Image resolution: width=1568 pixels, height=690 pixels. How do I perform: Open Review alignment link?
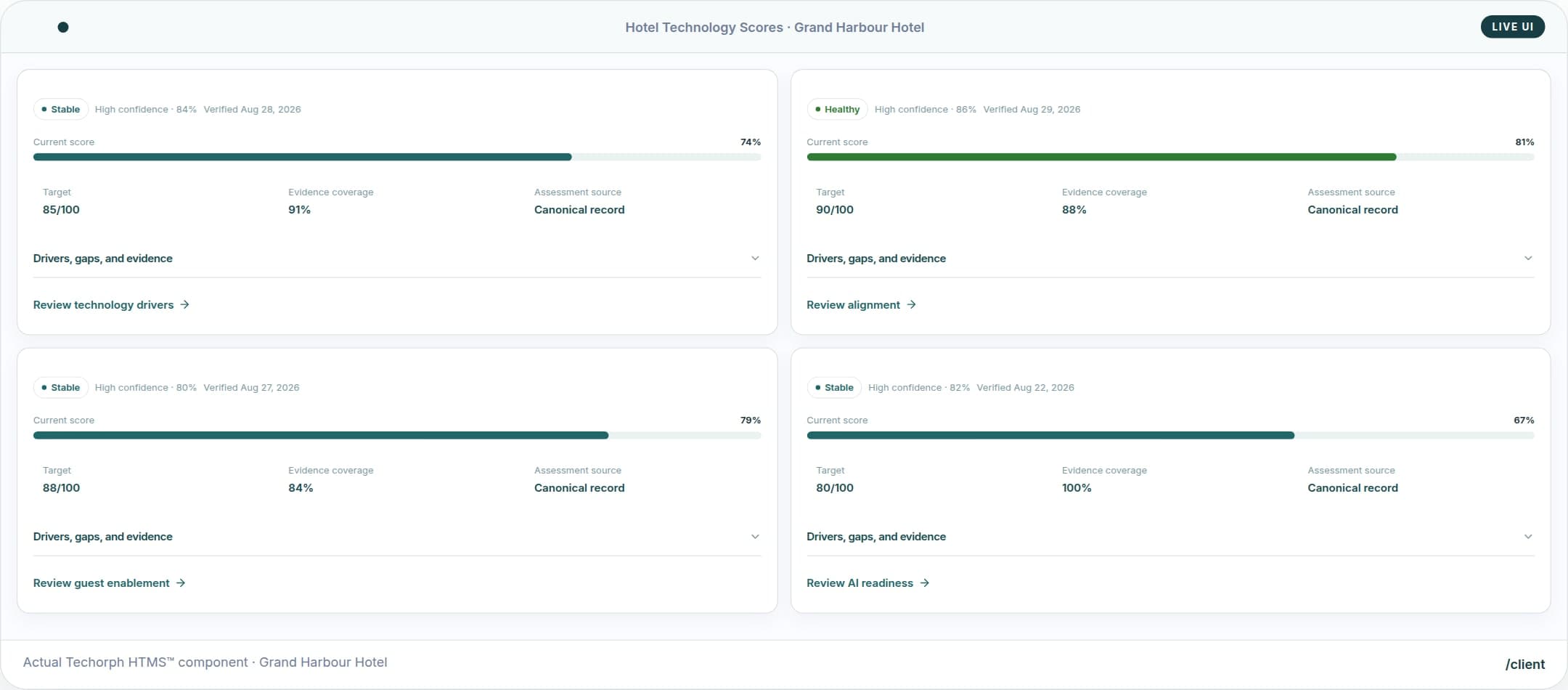861,305
